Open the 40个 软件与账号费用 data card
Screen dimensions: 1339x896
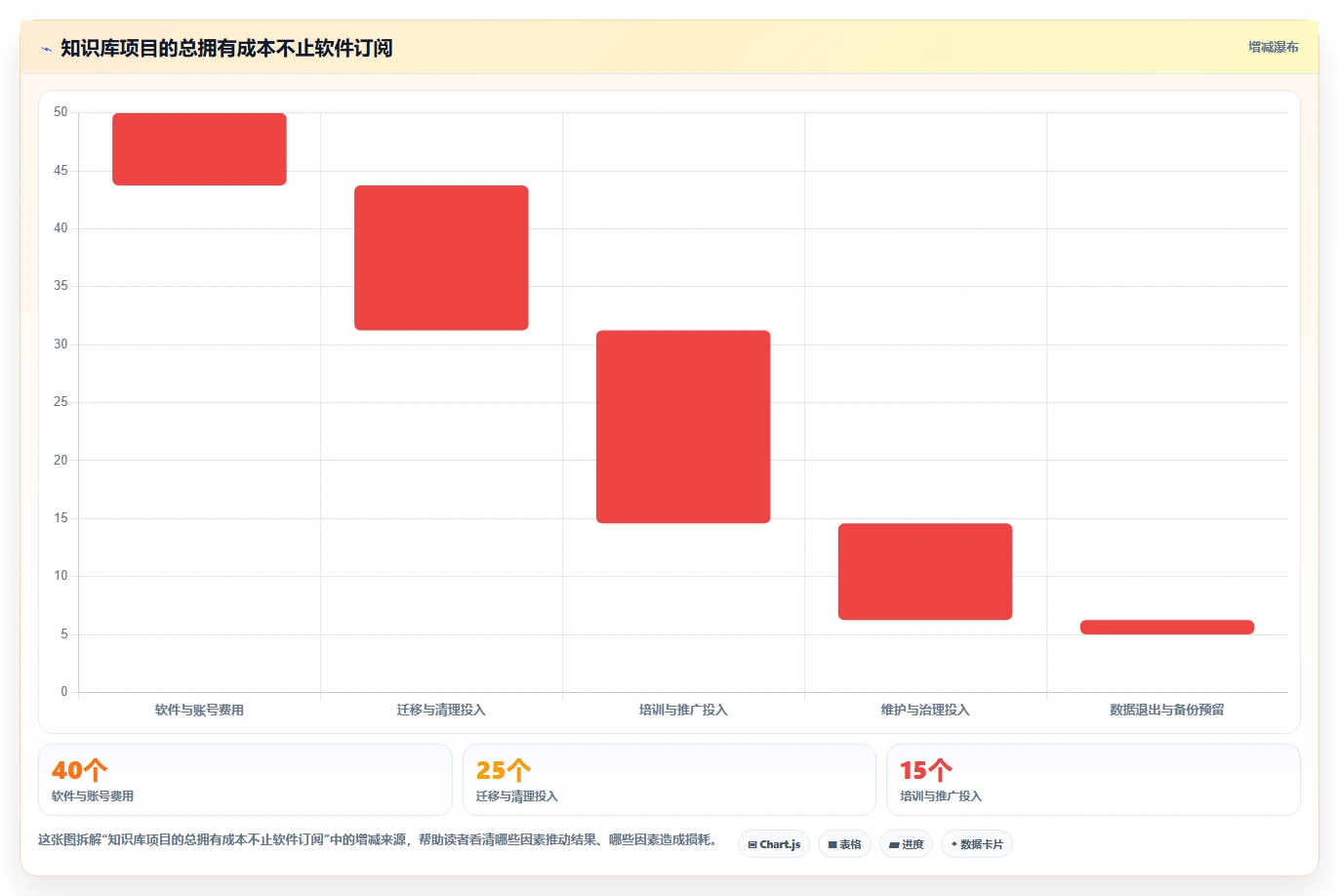245,780
